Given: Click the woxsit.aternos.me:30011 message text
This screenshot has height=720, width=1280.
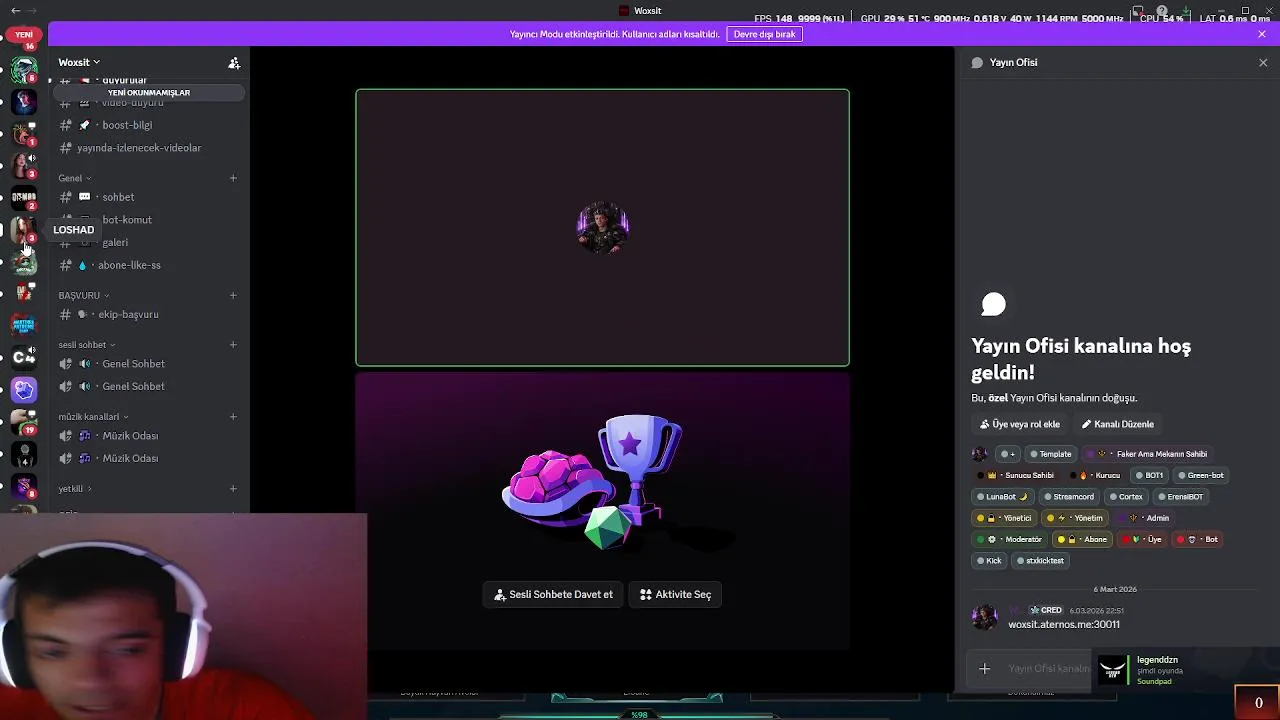Looking at the screenshot, I should click(x=1064, y=625).
